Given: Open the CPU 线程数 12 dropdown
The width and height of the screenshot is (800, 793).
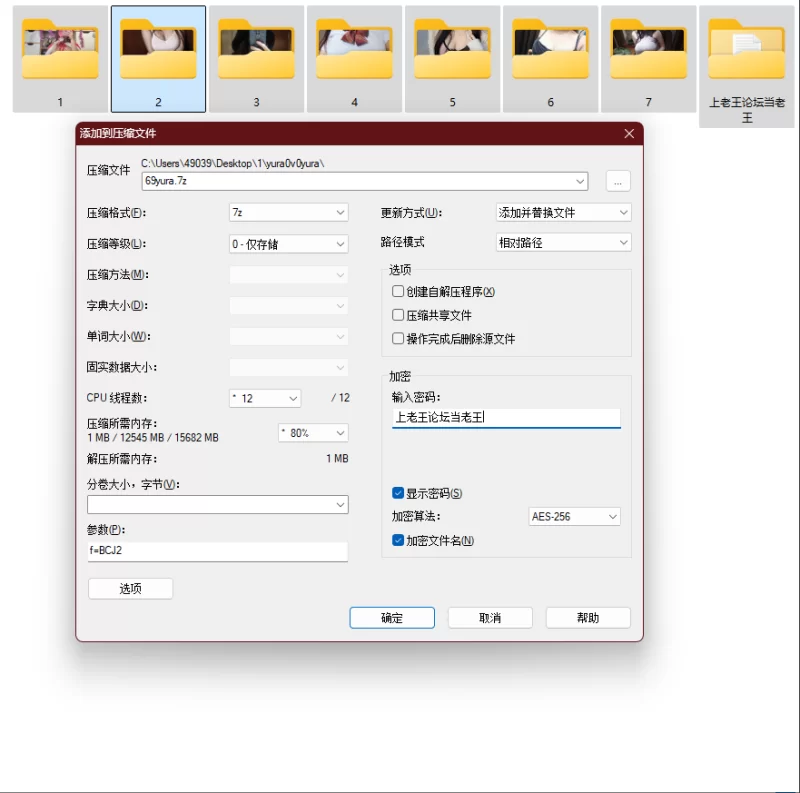Looking at the screenshot, I should coord(265,398).
